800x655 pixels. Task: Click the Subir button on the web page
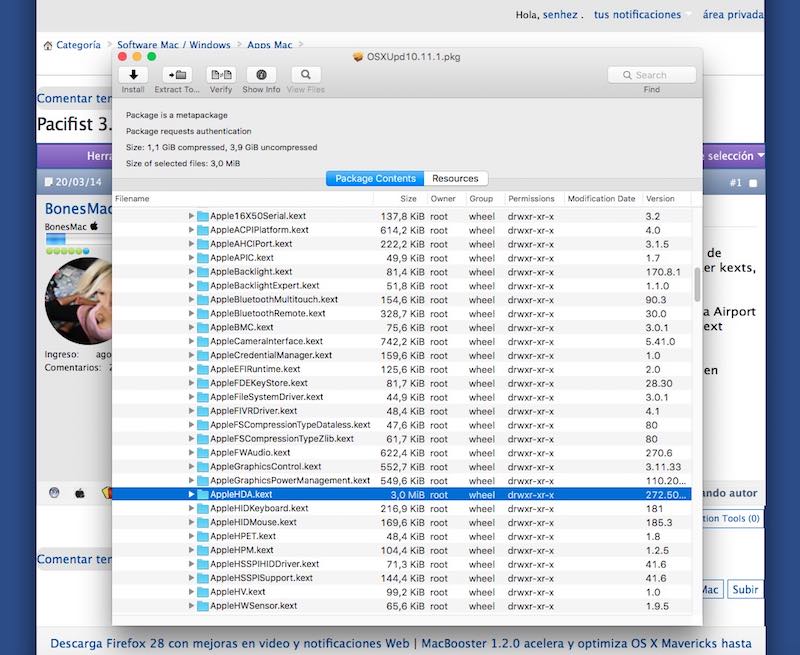(745, 590)
